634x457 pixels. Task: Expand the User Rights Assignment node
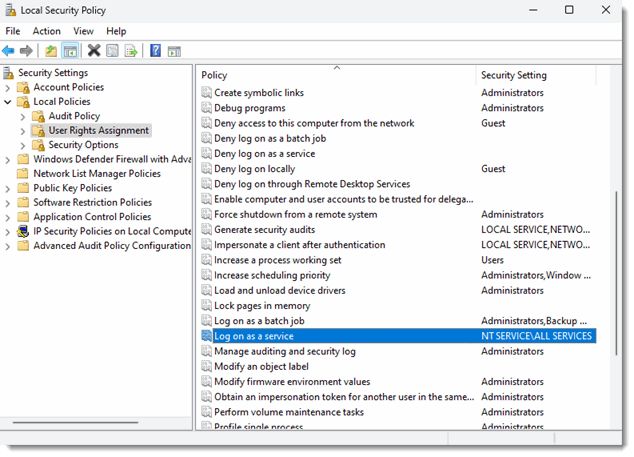(x=23, y=131)
